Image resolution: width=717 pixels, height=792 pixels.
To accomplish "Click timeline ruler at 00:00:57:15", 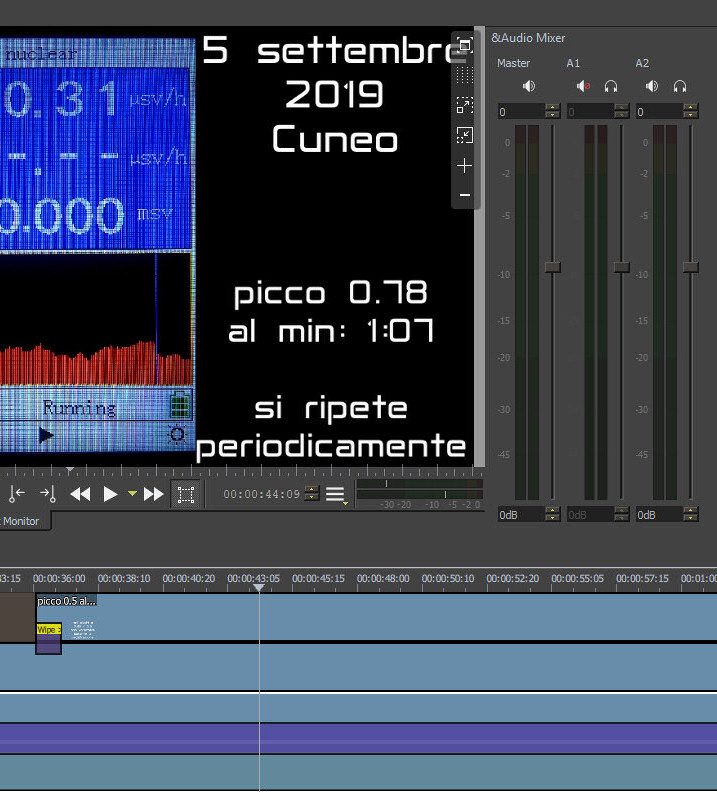I will (642, 578).
